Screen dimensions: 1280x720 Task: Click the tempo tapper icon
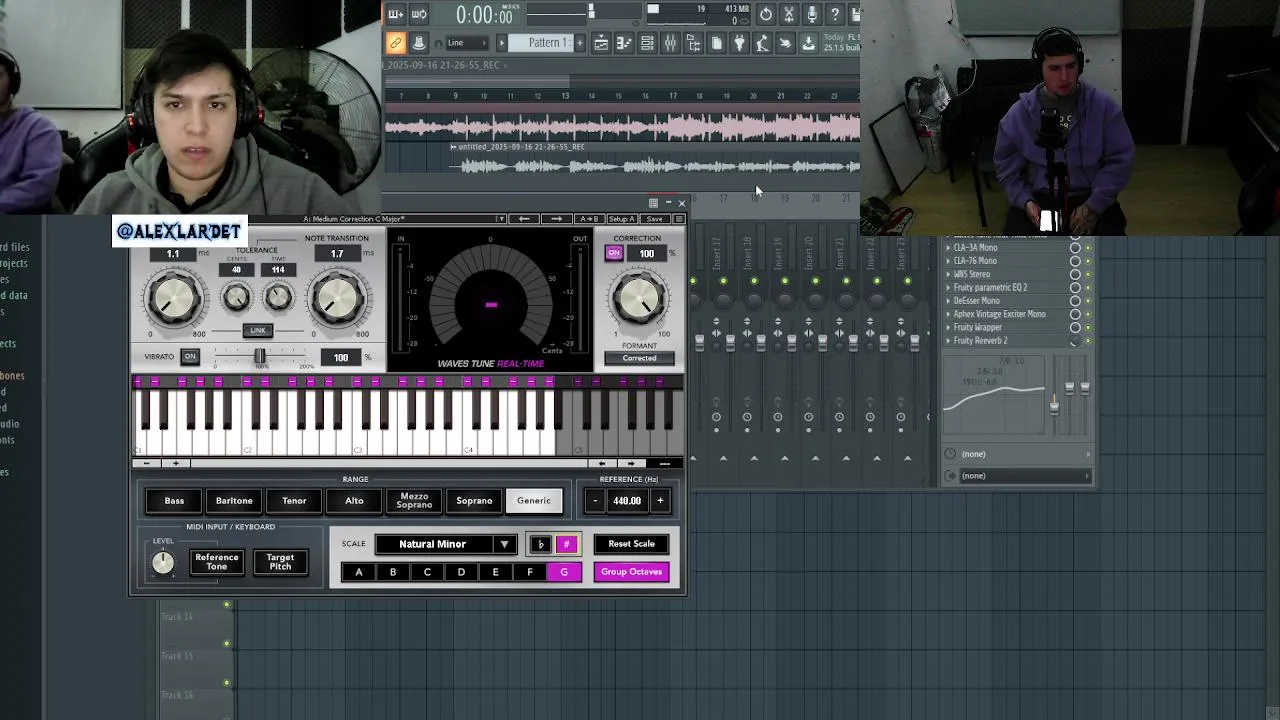click(x=762, y=43)
